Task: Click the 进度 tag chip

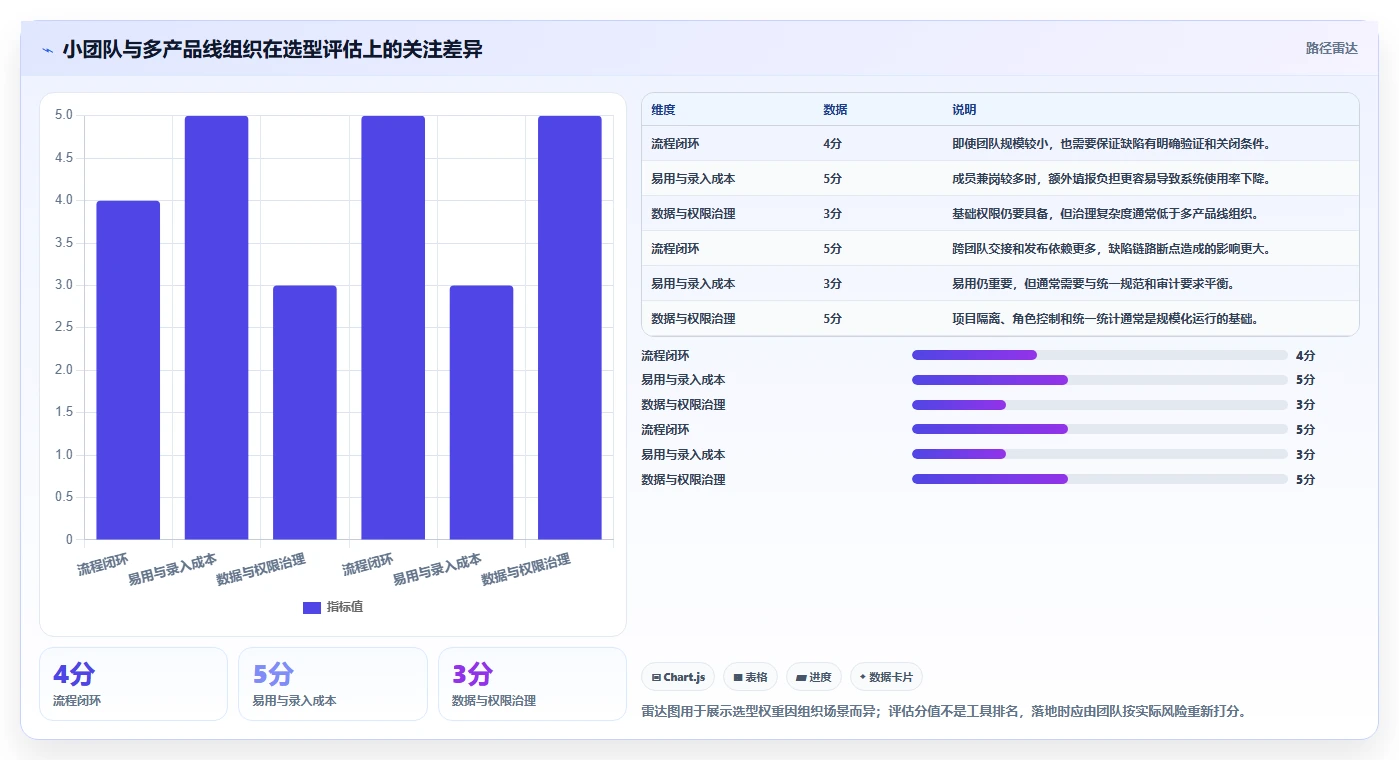Action: coord(814,677)
